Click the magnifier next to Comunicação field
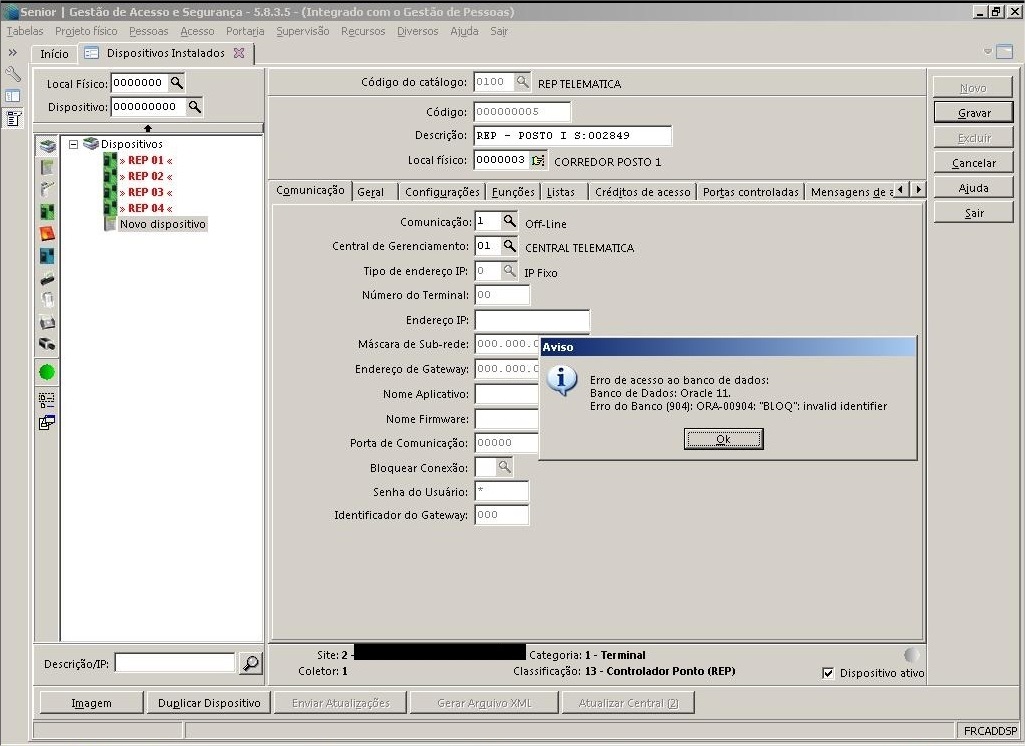 [x=509, y=221]
